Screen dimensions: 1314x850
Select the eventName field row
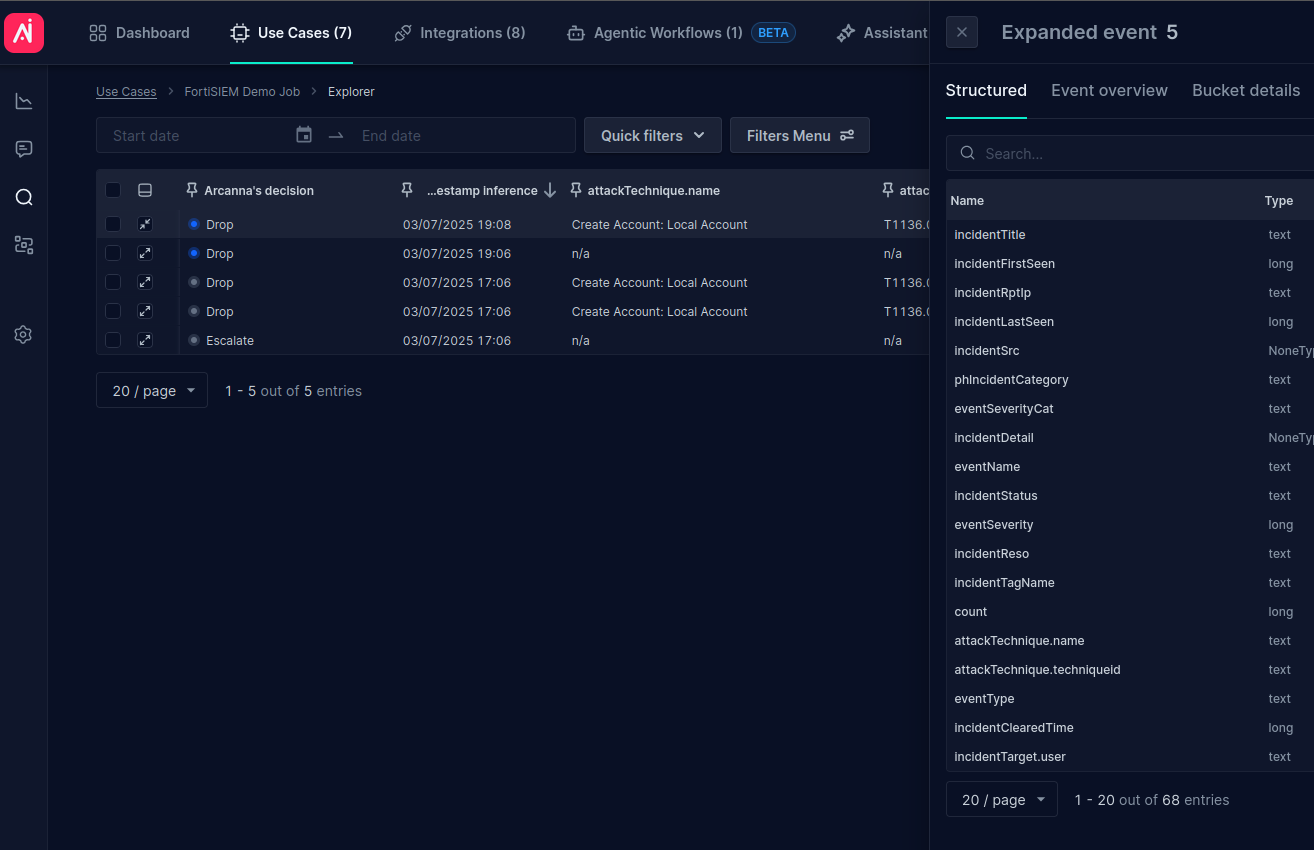click(x=1130, y=466)
